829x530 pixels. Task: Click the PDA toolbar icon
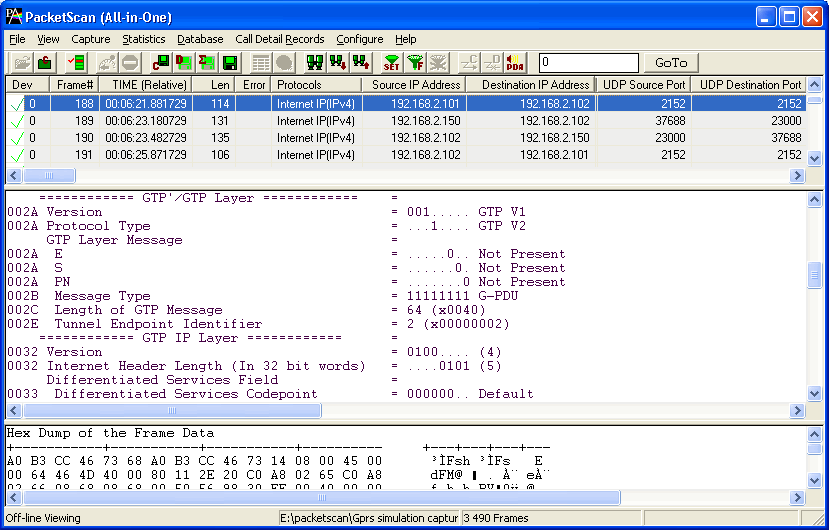click(x=515, y=63)
